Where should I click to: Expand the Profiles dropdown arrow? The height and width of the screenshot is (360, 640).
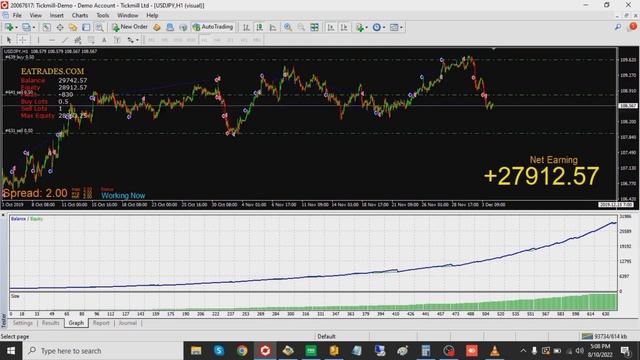pos(33,27)
